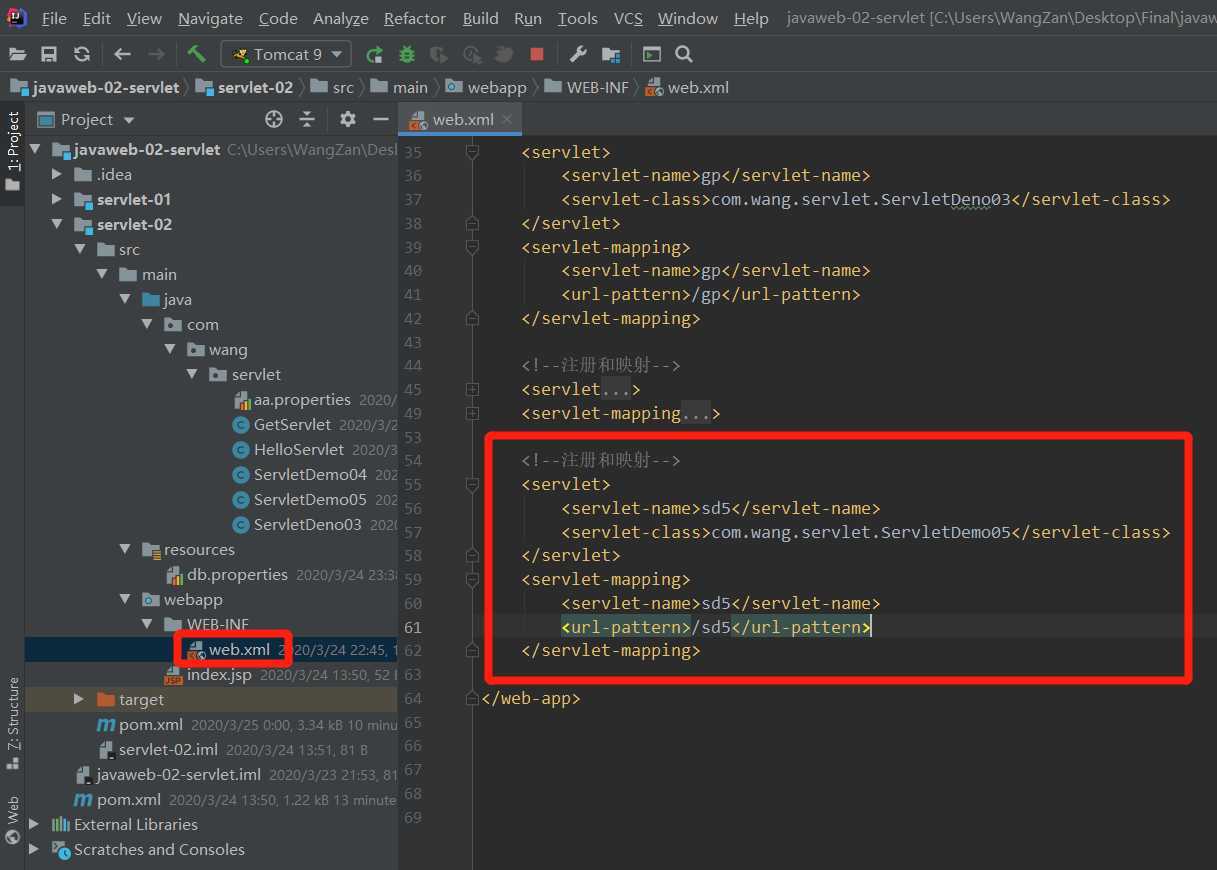Select HelloServlet class in tree
This screenshot has height=870, width=1217.
point(298,450)
